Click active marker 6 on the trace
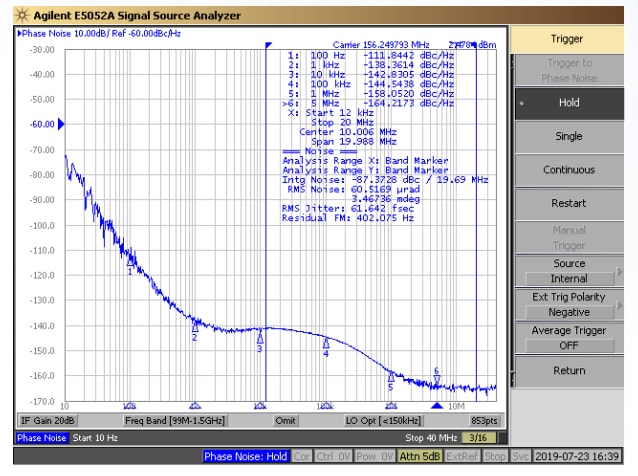This screenshot has height=476, width=638. (x=436, y=379)
